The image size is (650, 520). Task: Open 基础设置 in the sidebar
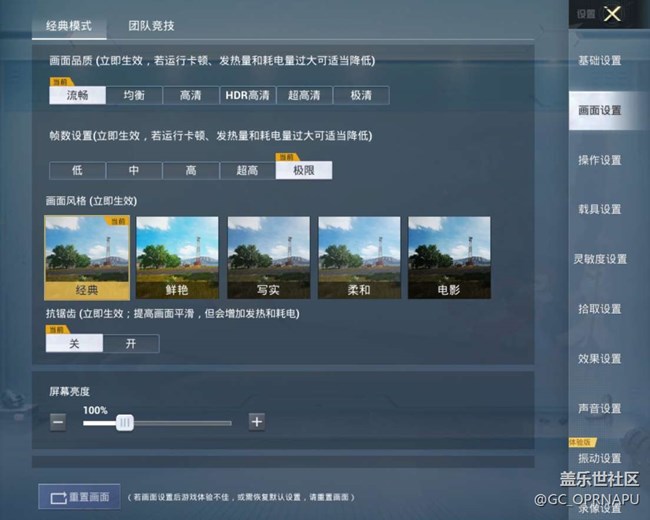(x=600, y=61)
